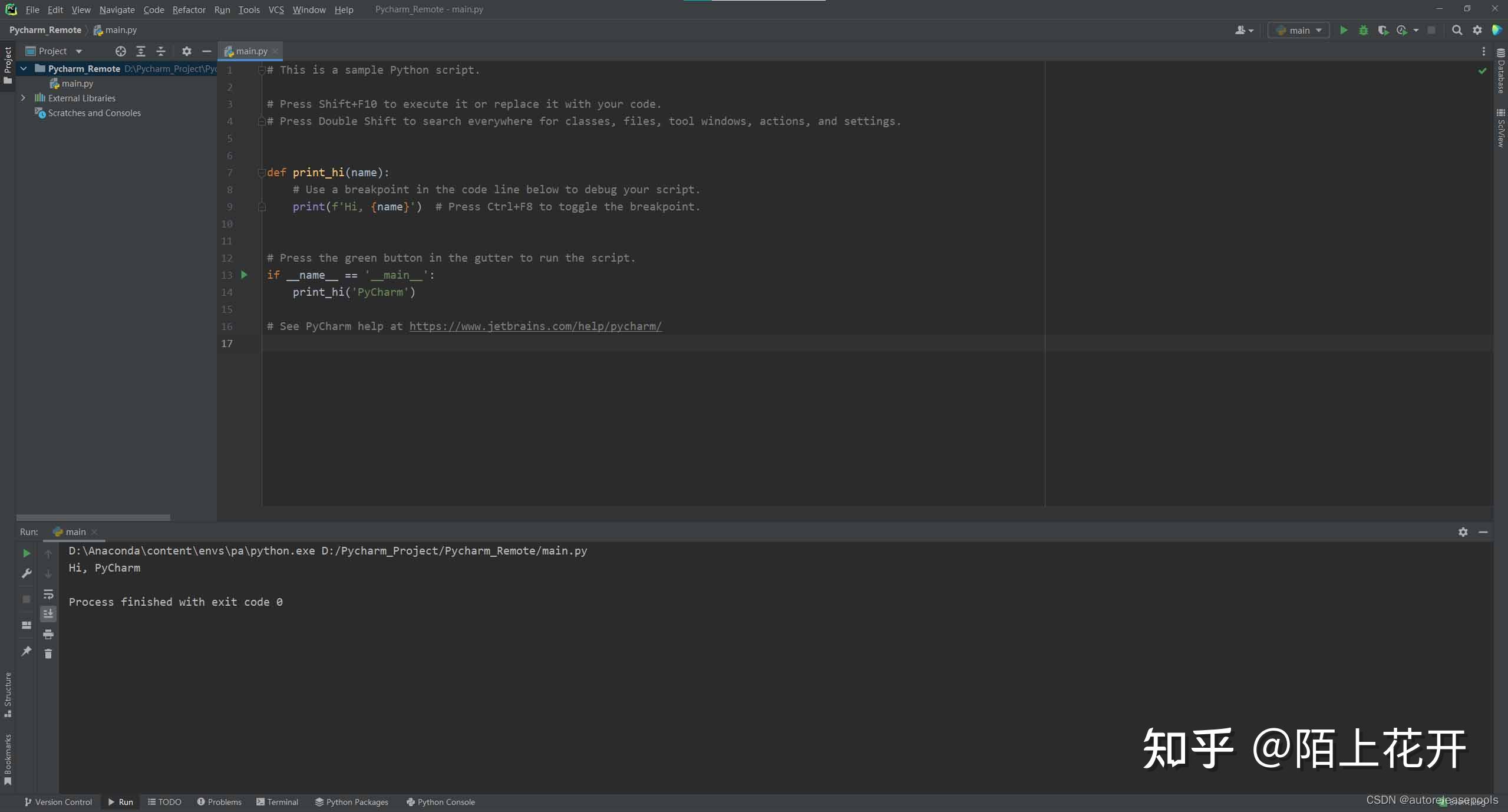
Task: Pin the Run tab with the pin icon
Action: pos(27,651)
